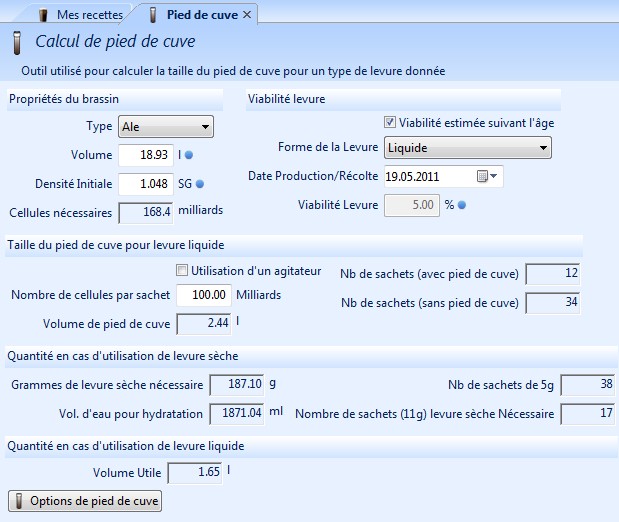
Task: Click the glass icon on Mes recettes tab
Action: click(42, 15)
